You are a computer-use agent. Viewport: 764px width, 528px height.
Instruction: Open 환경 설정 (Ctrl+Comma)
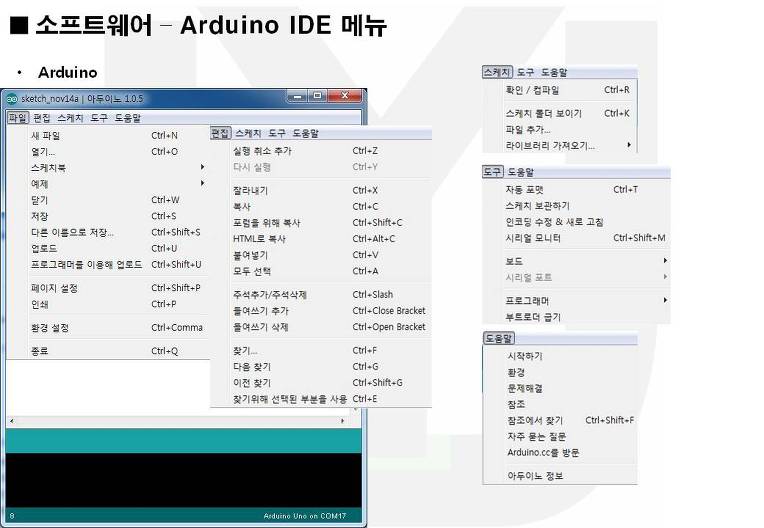click(x=108, y=328)
